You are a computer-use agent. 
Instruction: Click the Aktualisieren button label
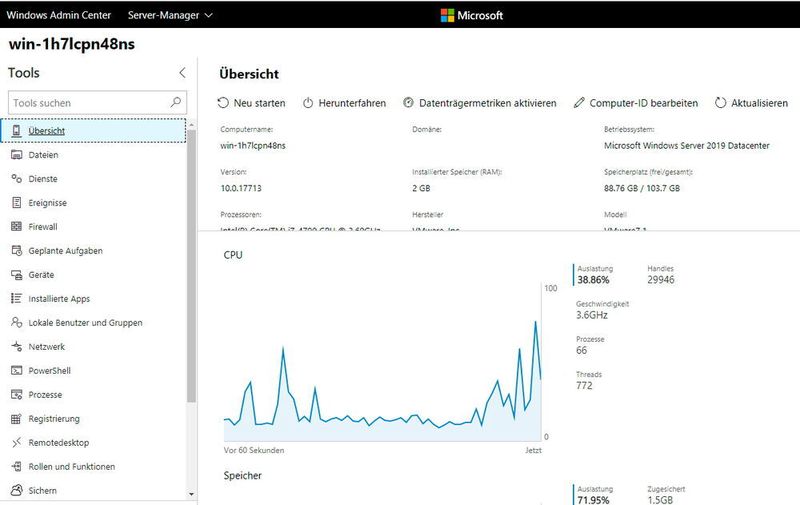tap(759, 103)
